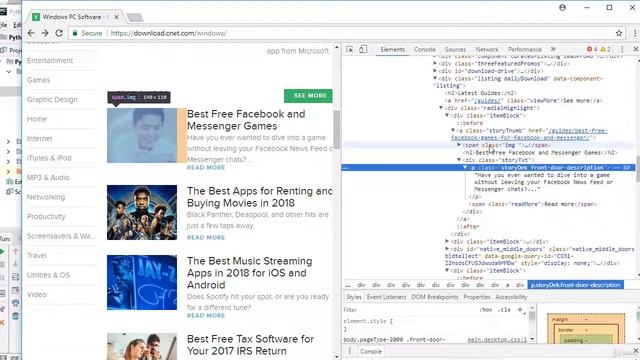Click the /guides/ href link in DOM tree
This screenshot has width=640, height=360.
[487, 101]
